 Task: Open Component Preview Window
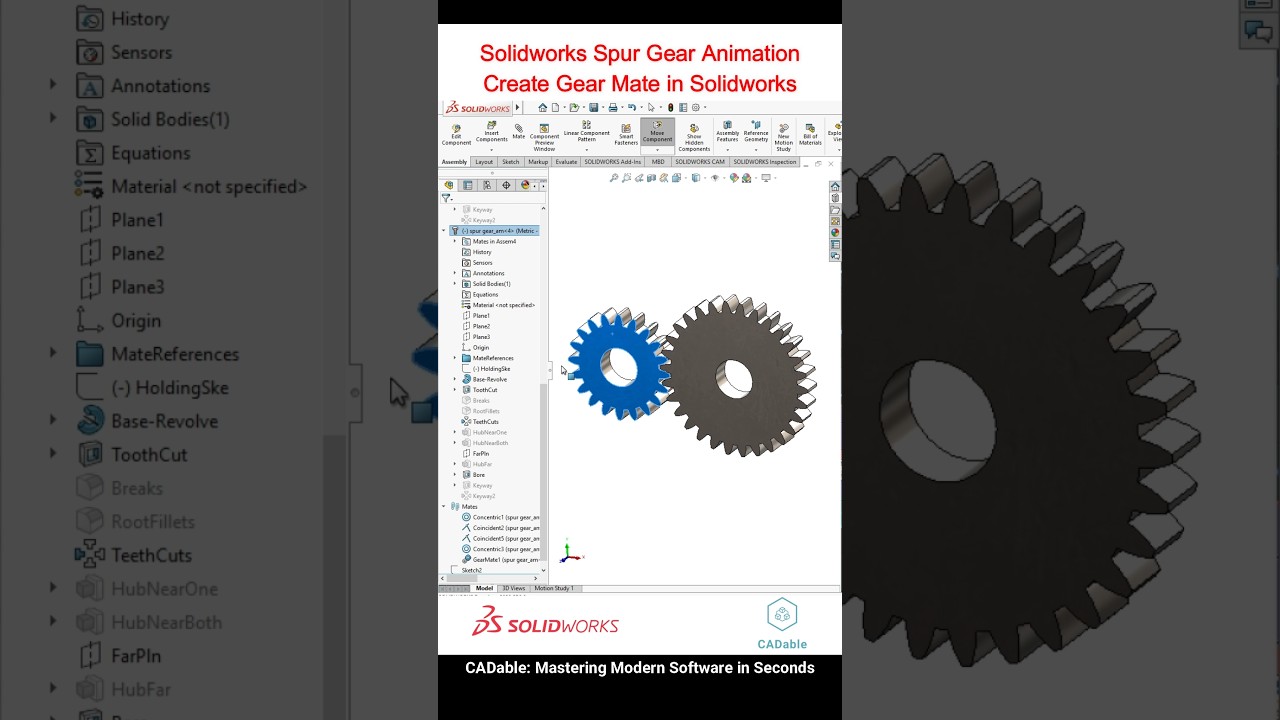coord(544,137)
